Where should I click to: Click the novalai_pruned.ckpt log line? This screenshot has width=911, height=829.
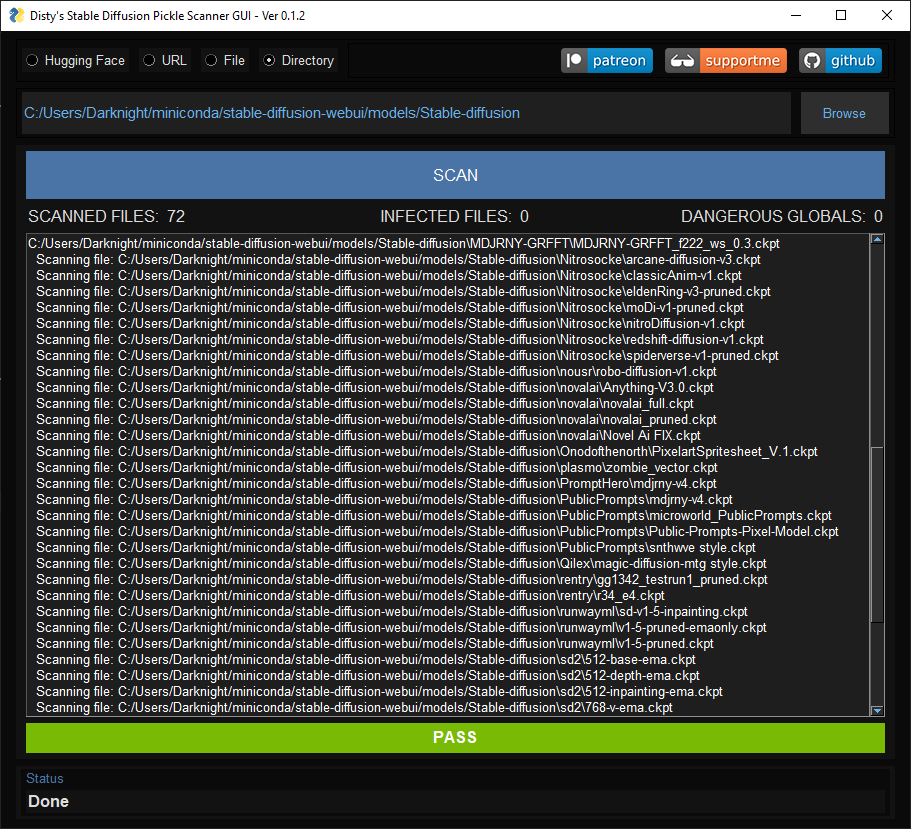tap(376, 419)
